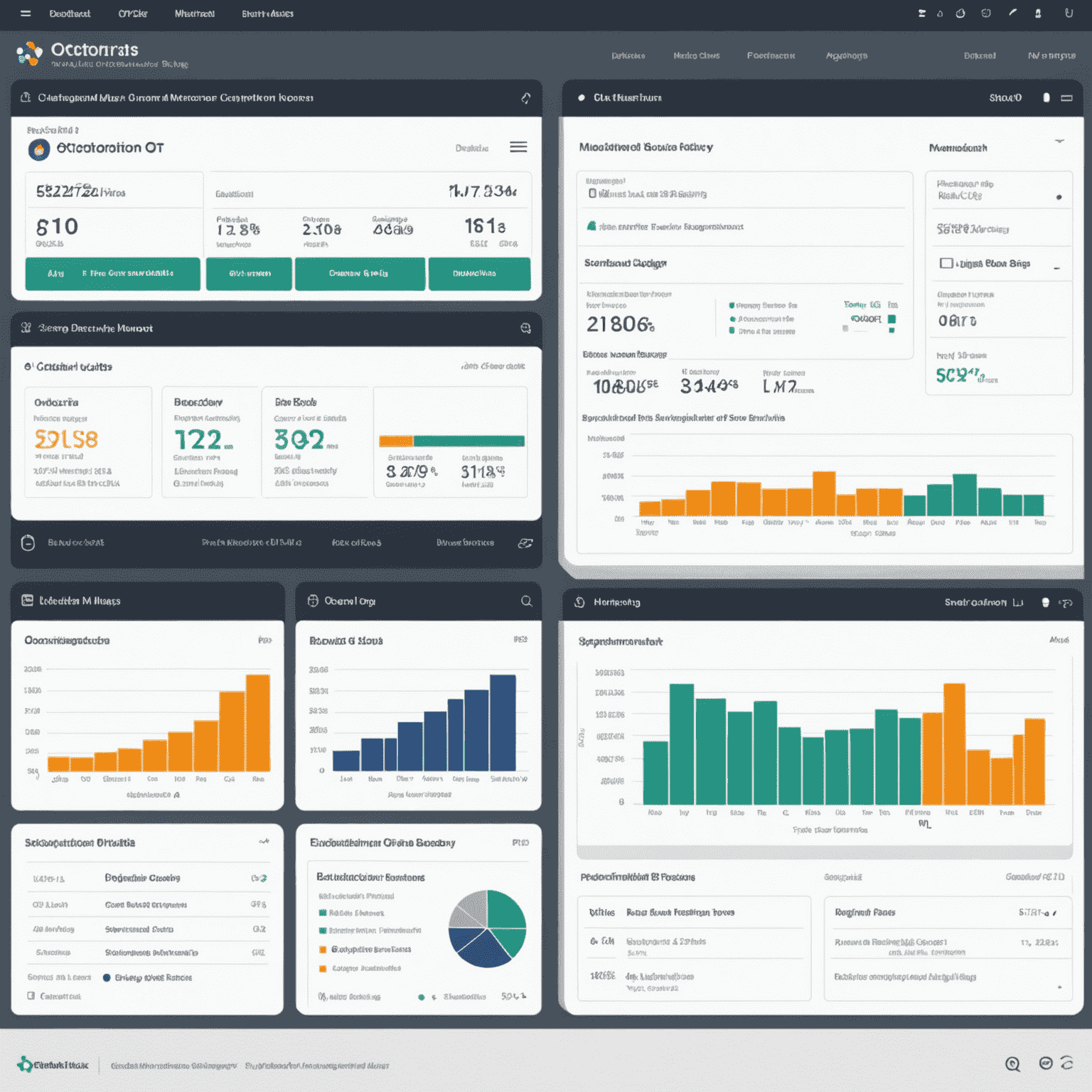Click the last teal button under 1613
Viewport: 1092px width, 1092px height.
(x=480, y=274)
